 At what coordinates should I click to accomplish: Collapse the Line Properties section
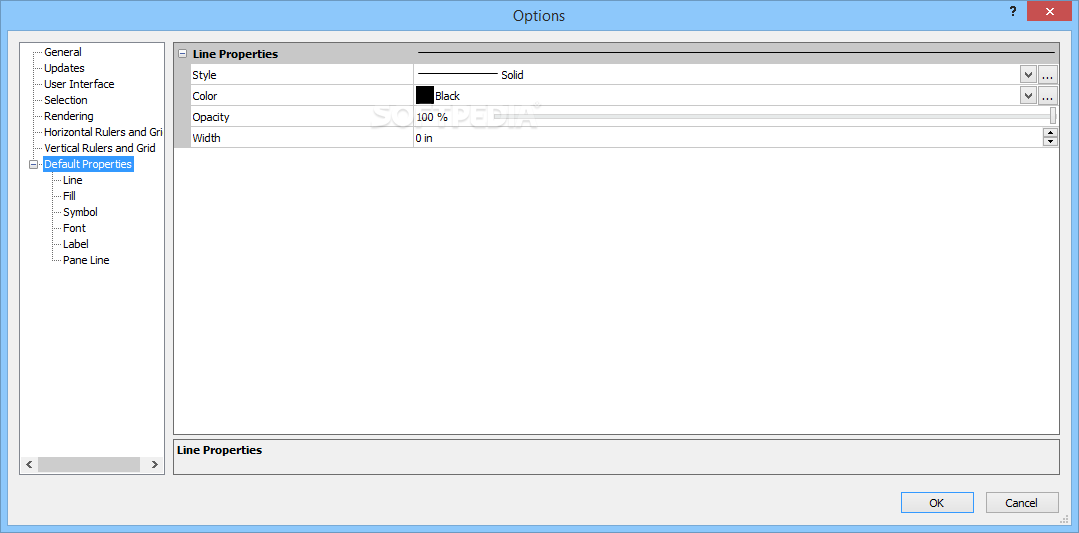pos(182,54)
